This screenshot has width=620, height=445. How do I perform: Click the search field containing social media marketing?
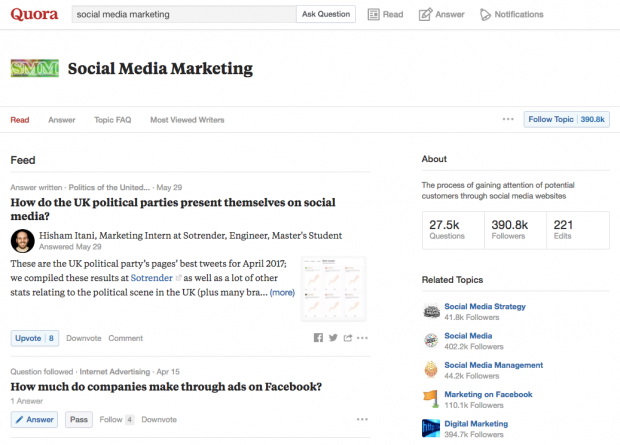(184, 14)
